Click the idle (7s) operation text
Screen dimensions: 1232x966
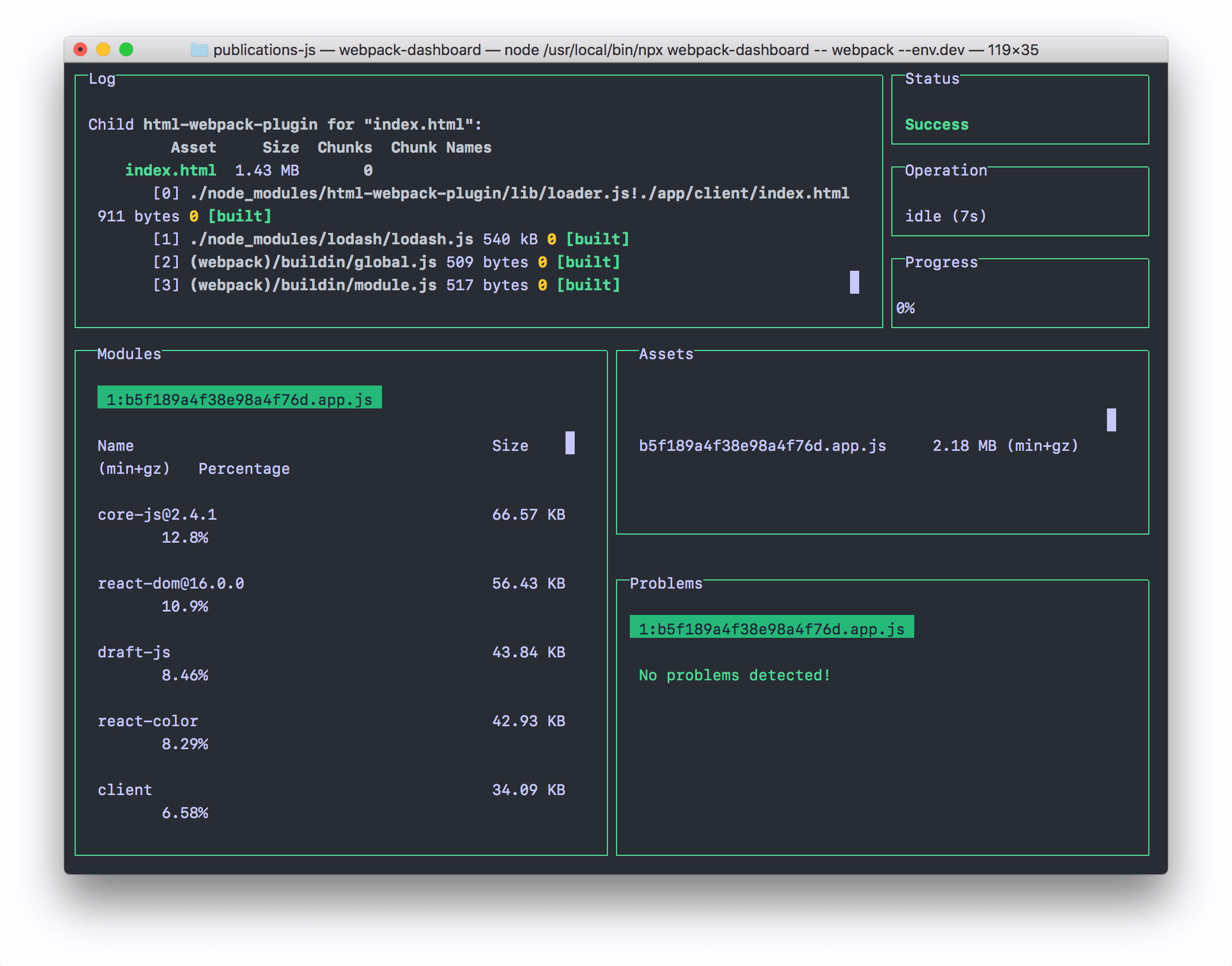tap(945, 216)
